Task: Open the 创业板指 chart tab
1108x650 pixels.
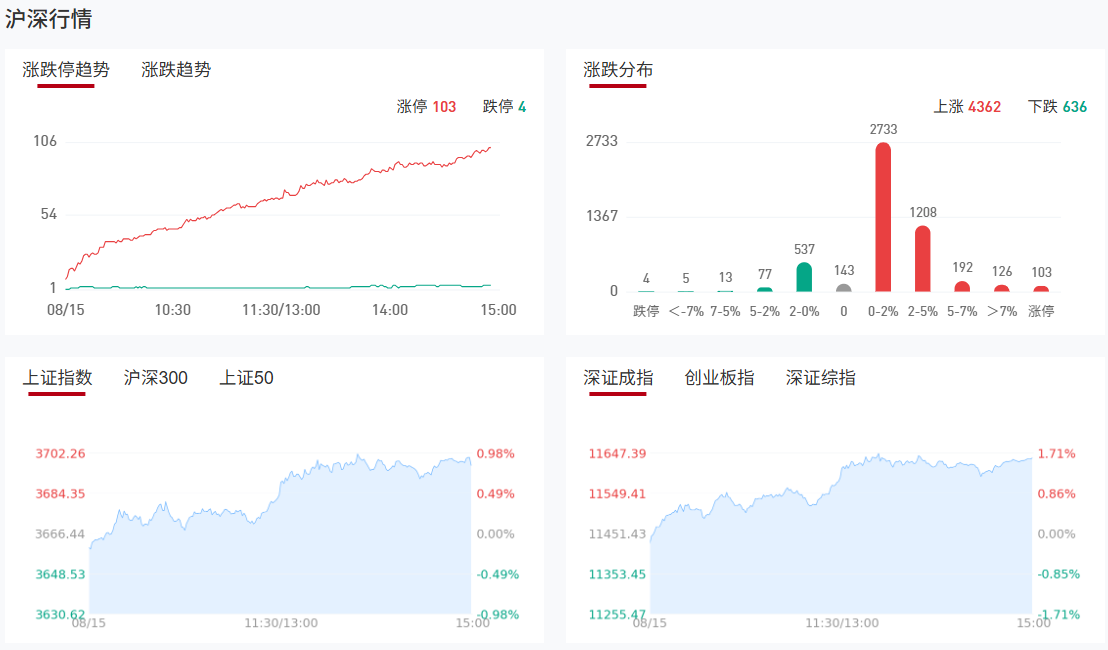Action: (719, 378)
